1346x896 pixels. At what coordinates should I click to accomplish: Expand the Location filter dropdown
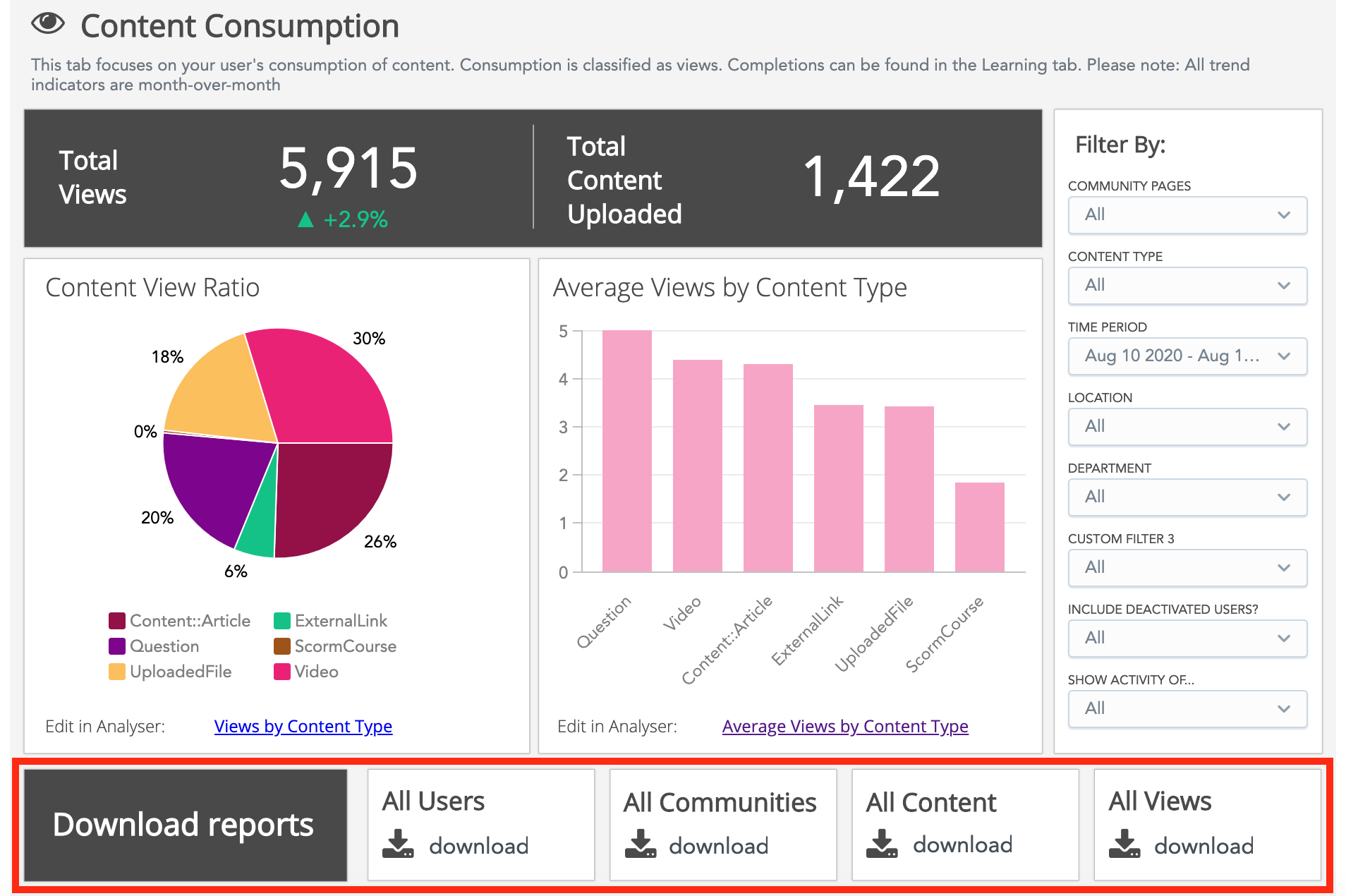tap(1187, 427)
